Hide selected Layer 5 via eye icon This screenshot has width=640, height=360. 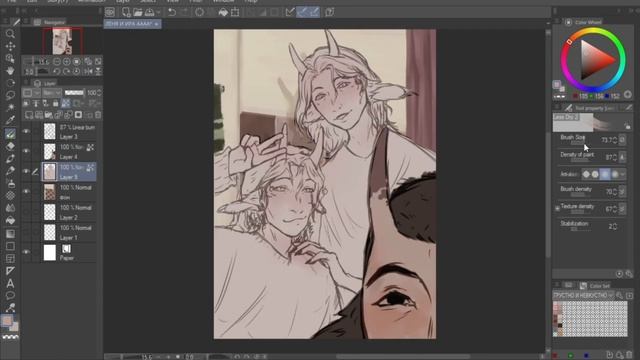click(x=26, y=171)
